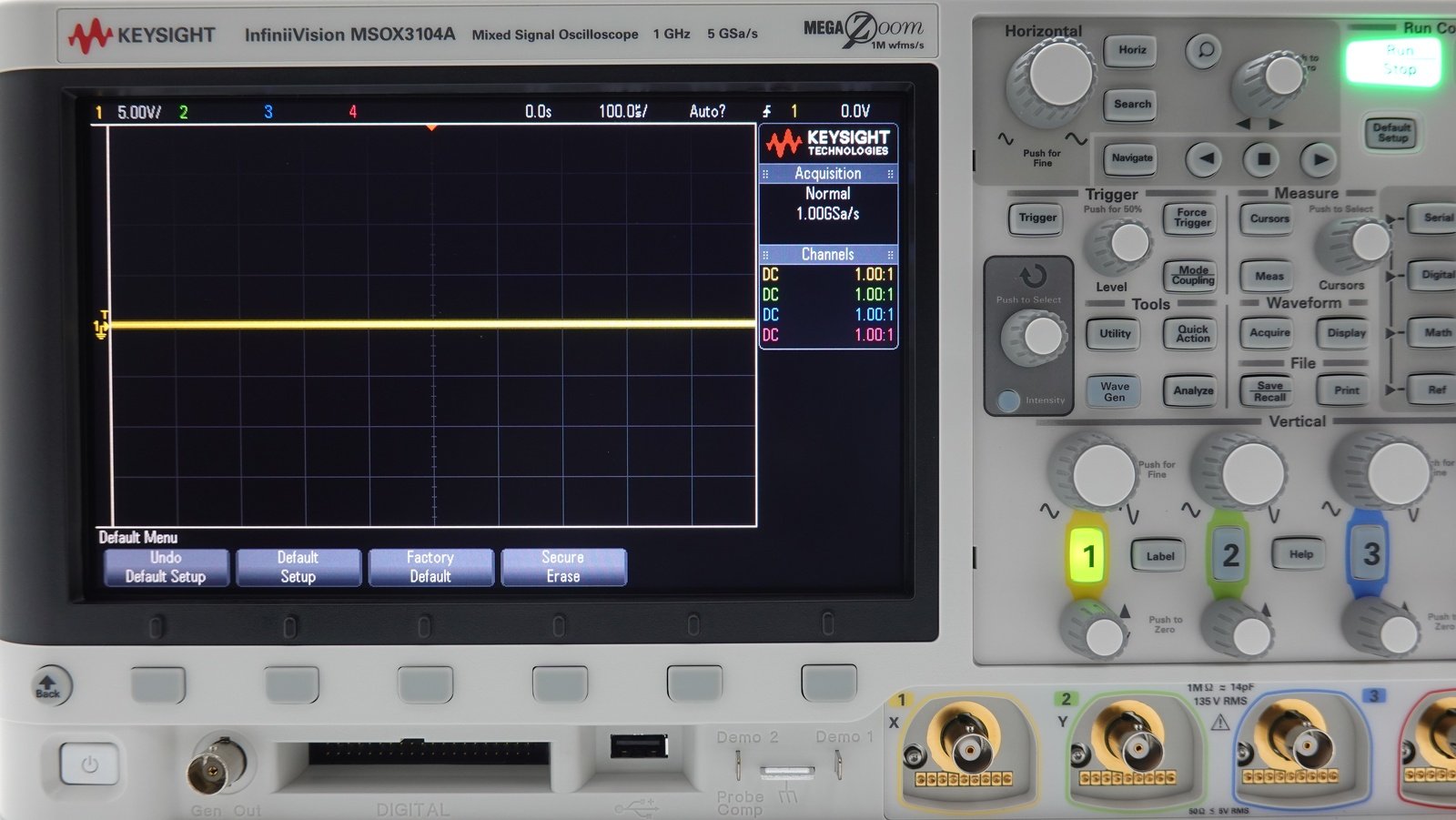This screenshot has width=1456, height=820.
Task: Toggle the Wave Gen key
Action: tap(1114, 392)
